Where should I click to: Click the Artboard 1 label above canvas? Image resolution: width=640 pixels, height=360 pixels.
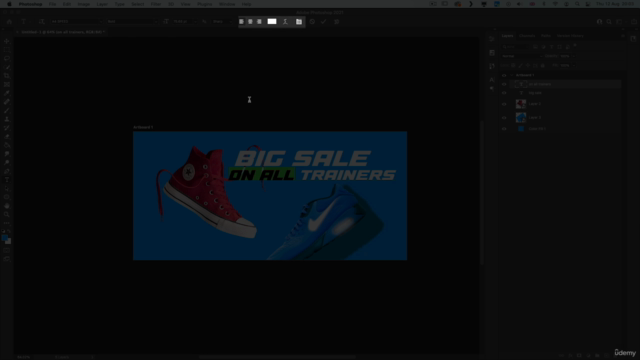click(143, 127)
